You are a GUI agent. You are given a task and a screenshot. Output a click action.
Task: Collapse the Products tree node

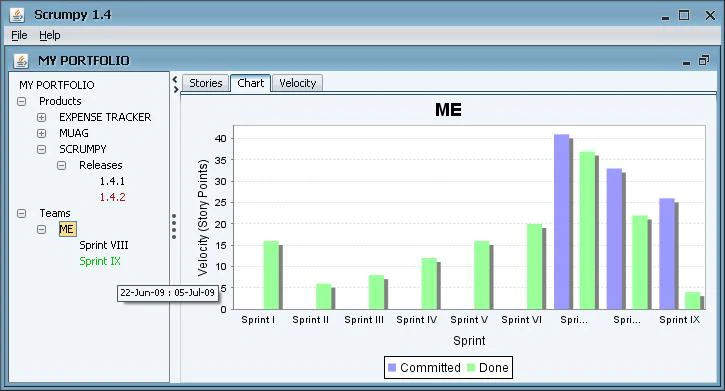(21, 101)
